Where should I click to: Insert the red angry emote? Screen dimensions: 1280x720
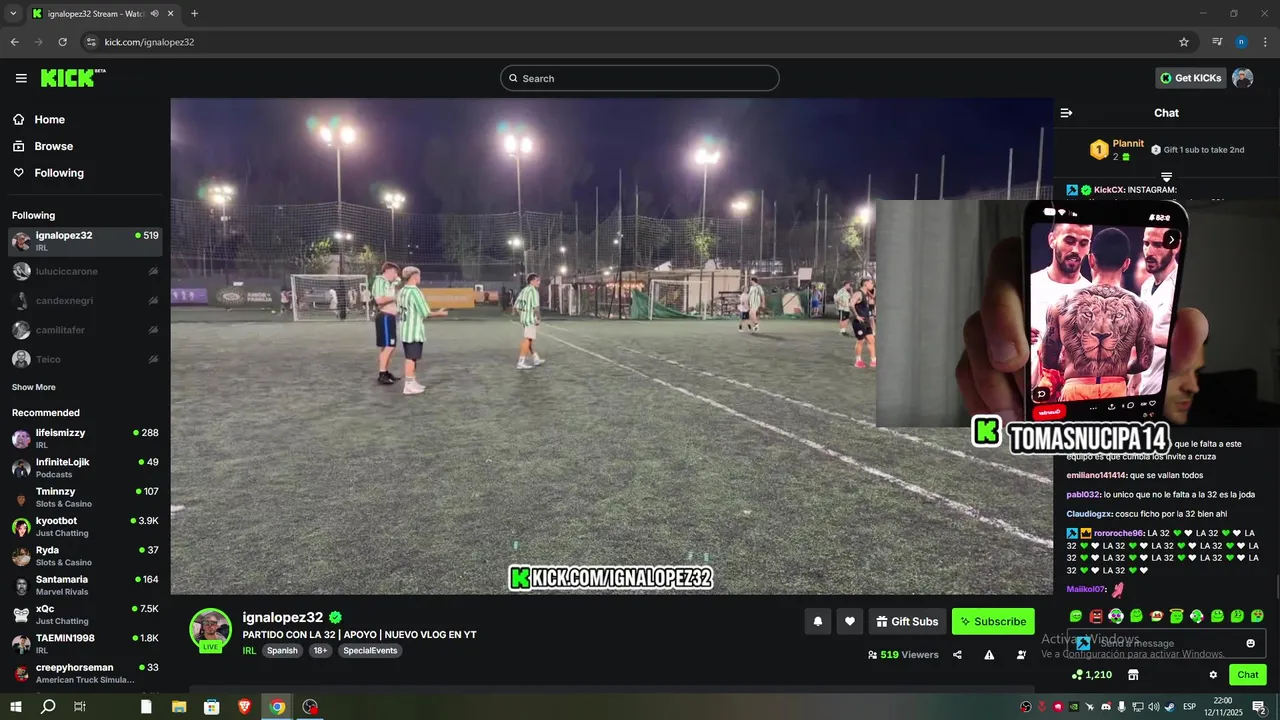click(x=1096, y=616)
